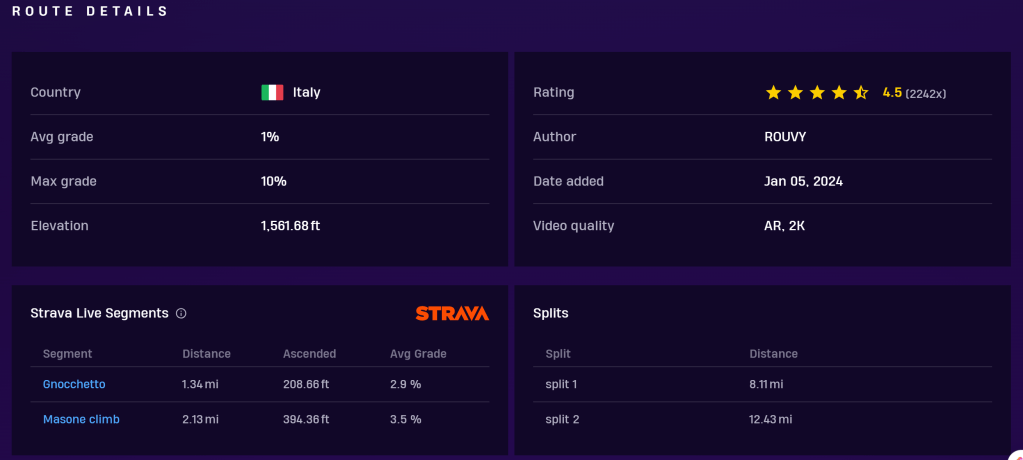Select the second rating star
This screenshot has width=1023, height=460.
795,92
